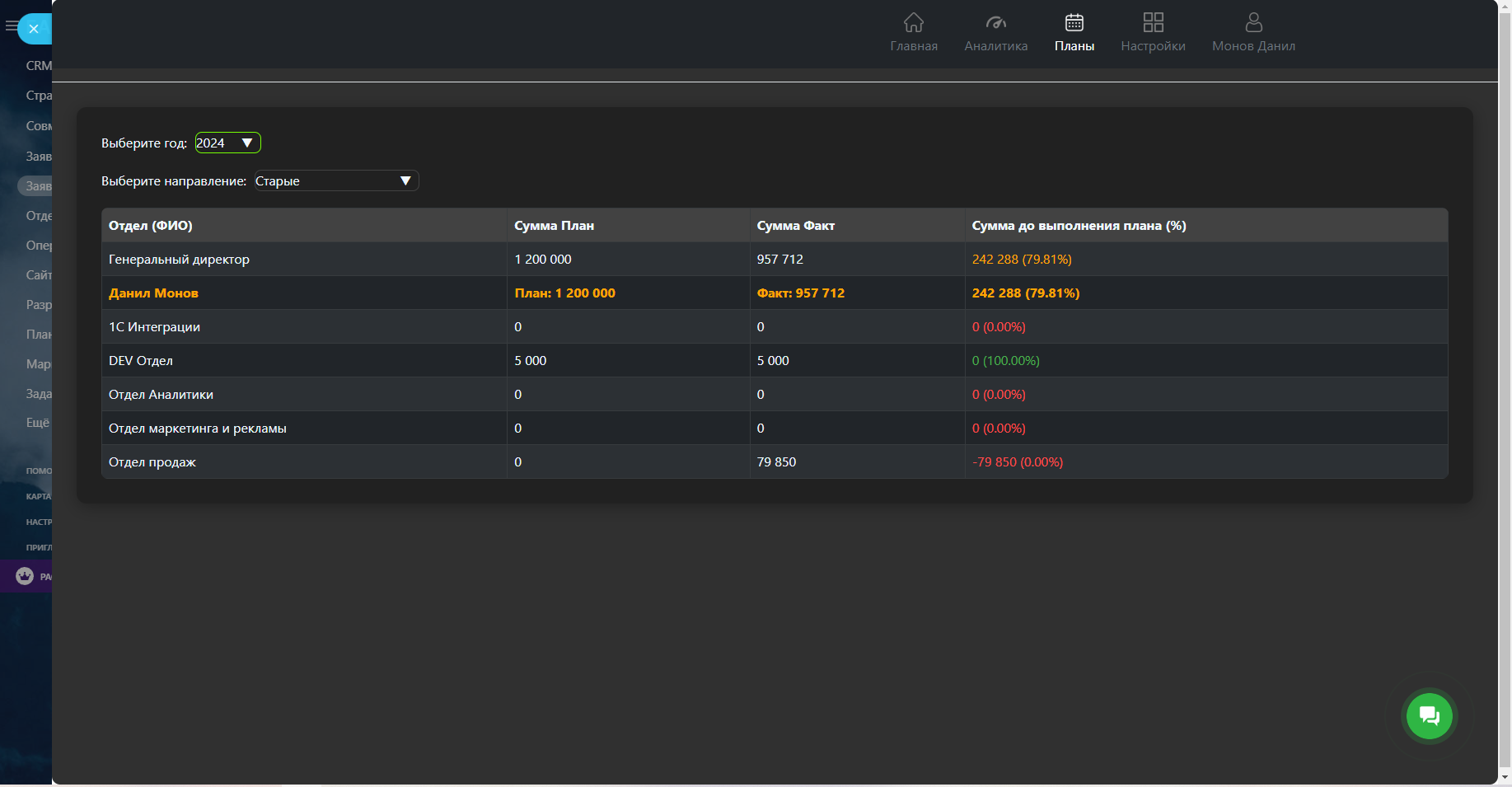The width and height of the screenshot is (1512, 787).
Task: Click the hamburger menu icon in the sidebar
Action: (x=11, y=26)
